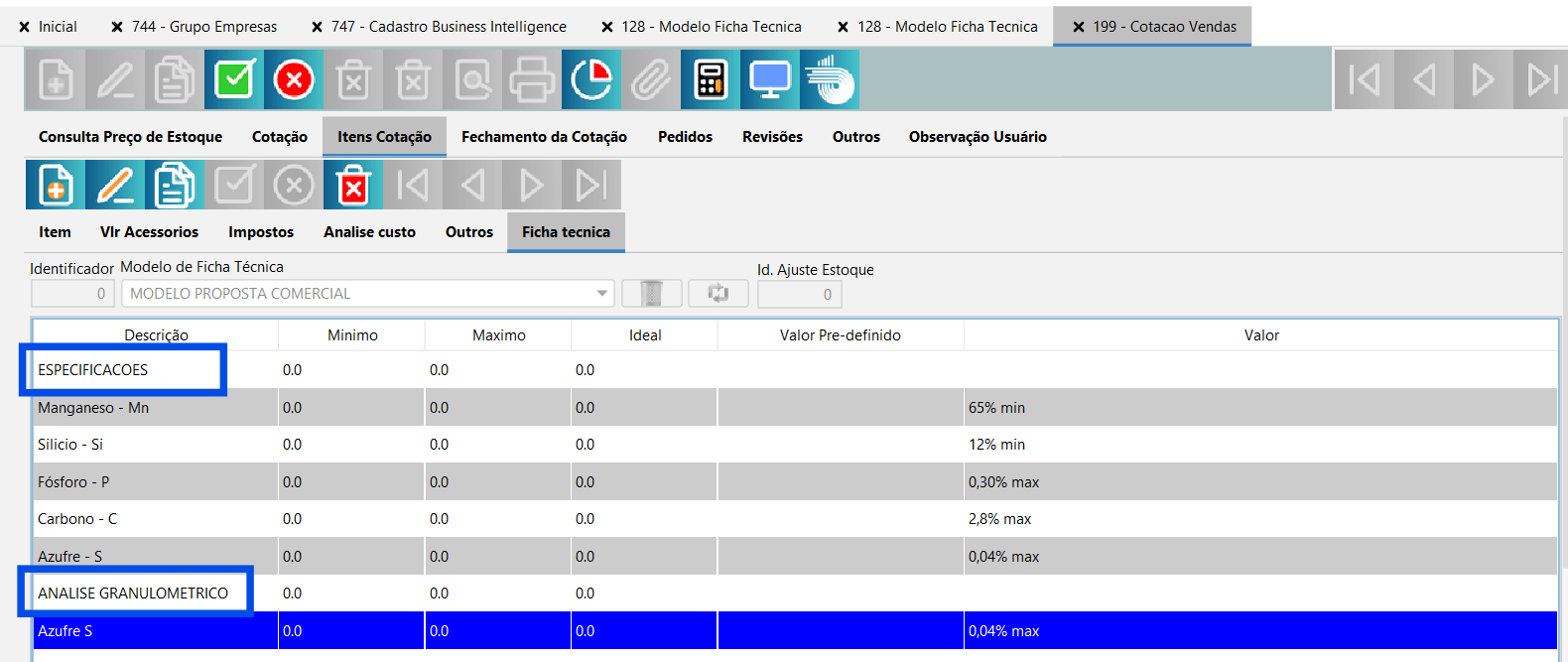Delete the item with the red trash icon
This screenshot has height=662, width=1568.
coord(353,186)
